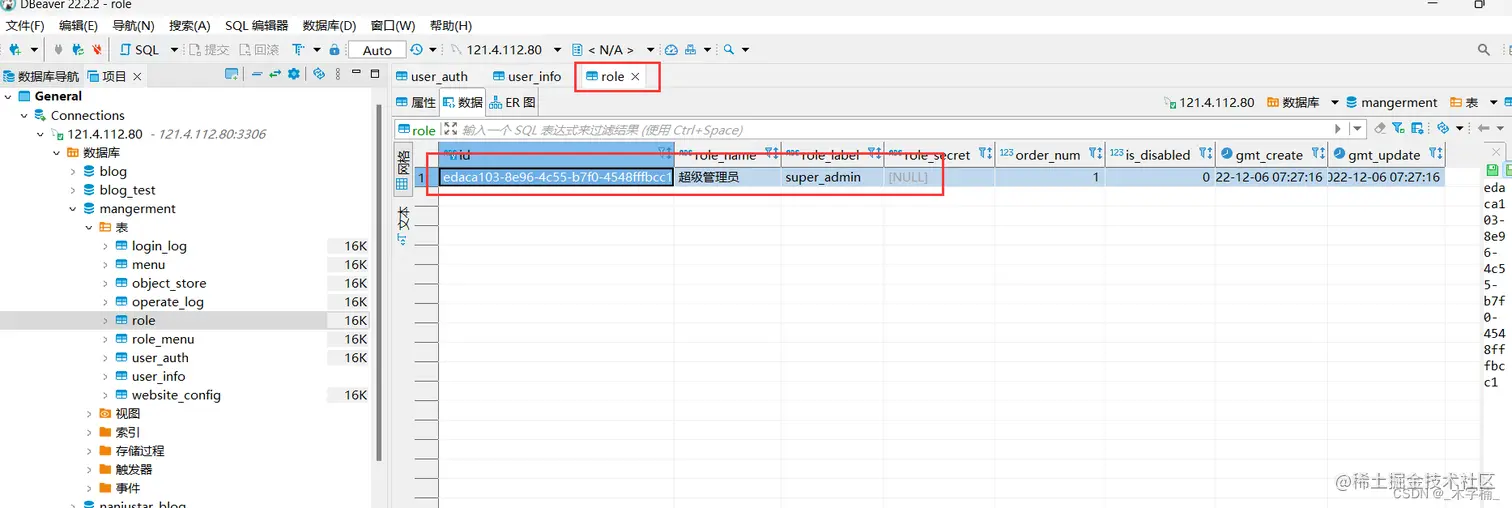Open the 窗口(W) menu
The height and width of the screenshot is (508, 1512).
click(x=392, y=25)
